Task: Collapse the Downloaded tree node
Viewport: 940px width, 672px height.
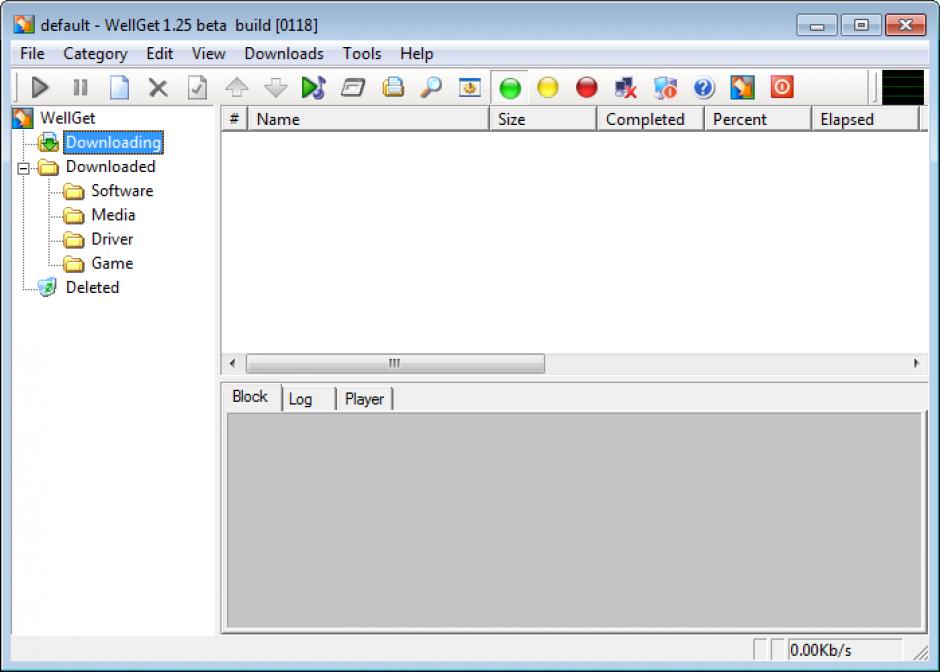Action: pyautogui.click(x=23, y=168)
